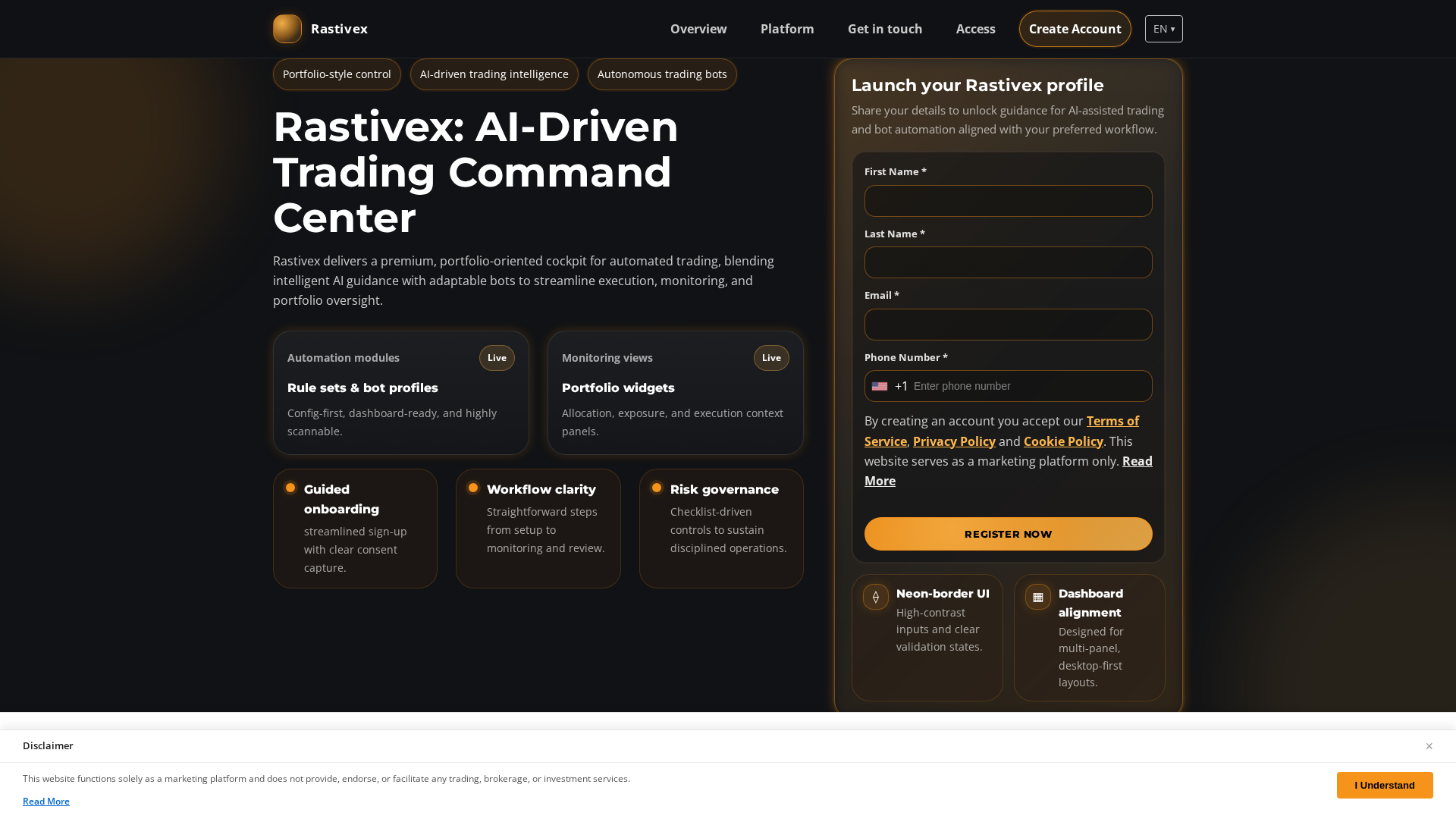Focus the Last Name field
Image resolution: width=1456 pixels, height=819 pixels.
[1008, 262]
